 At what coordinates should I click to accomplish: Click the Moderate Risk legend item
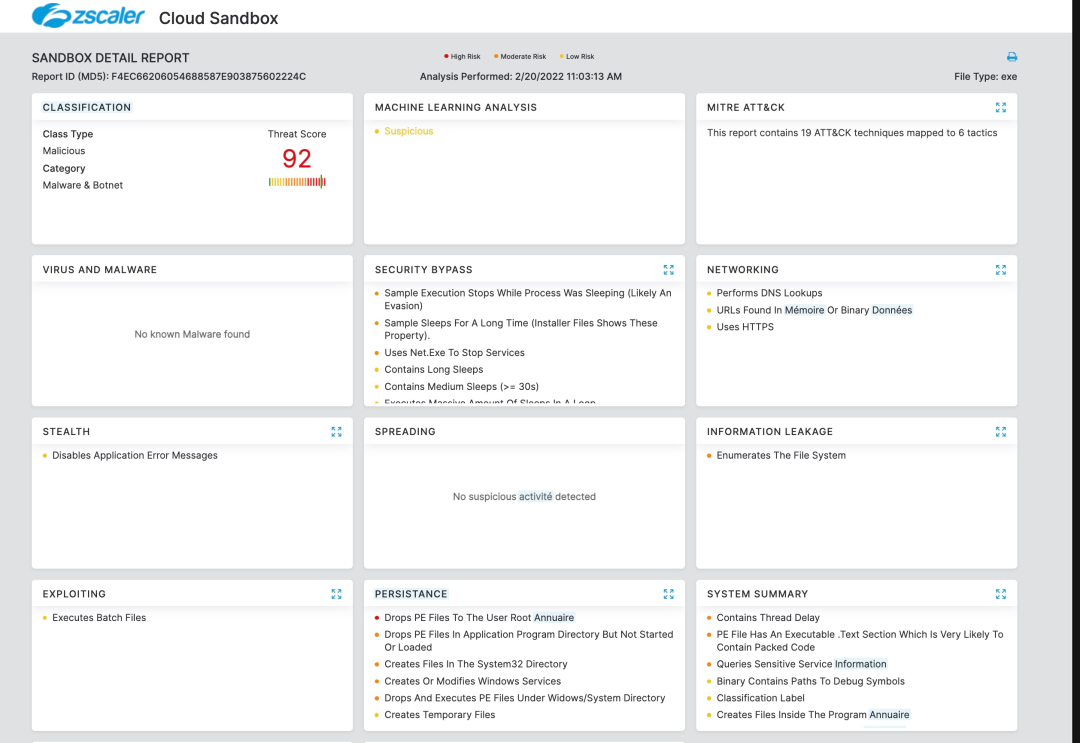(x=522, y=57)
